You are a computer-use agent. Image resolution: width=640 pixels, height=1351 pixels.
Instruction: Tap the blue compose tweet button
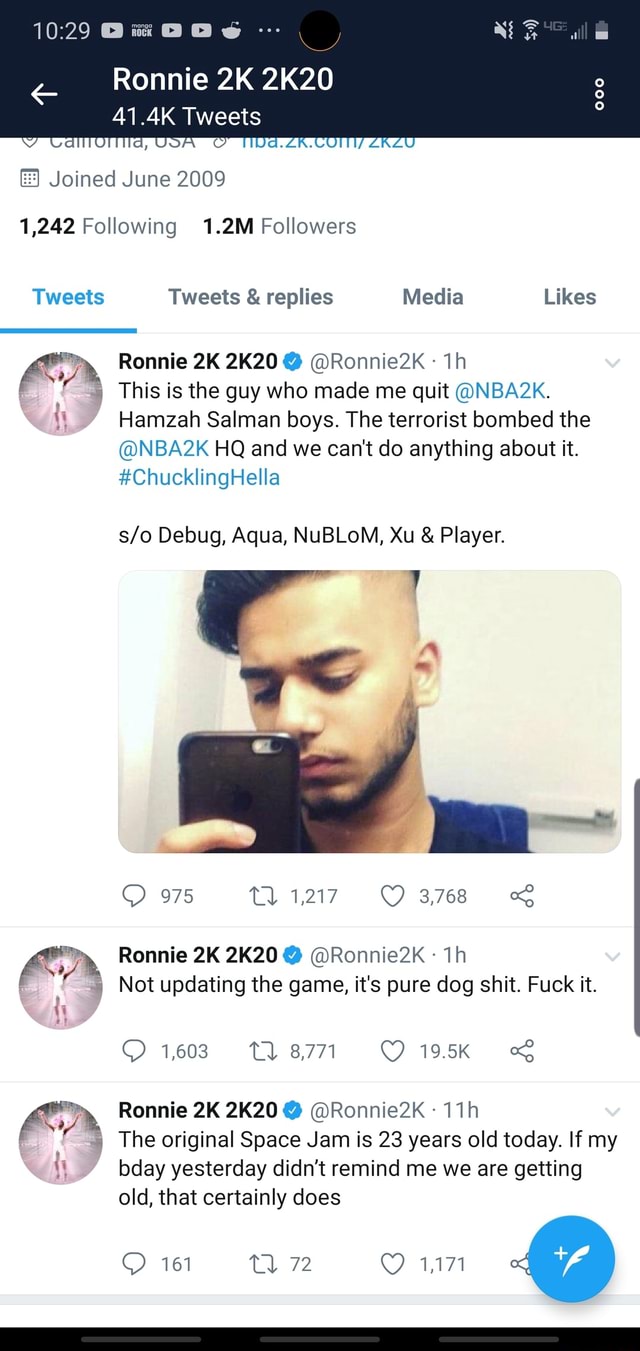pos(571,1260)
